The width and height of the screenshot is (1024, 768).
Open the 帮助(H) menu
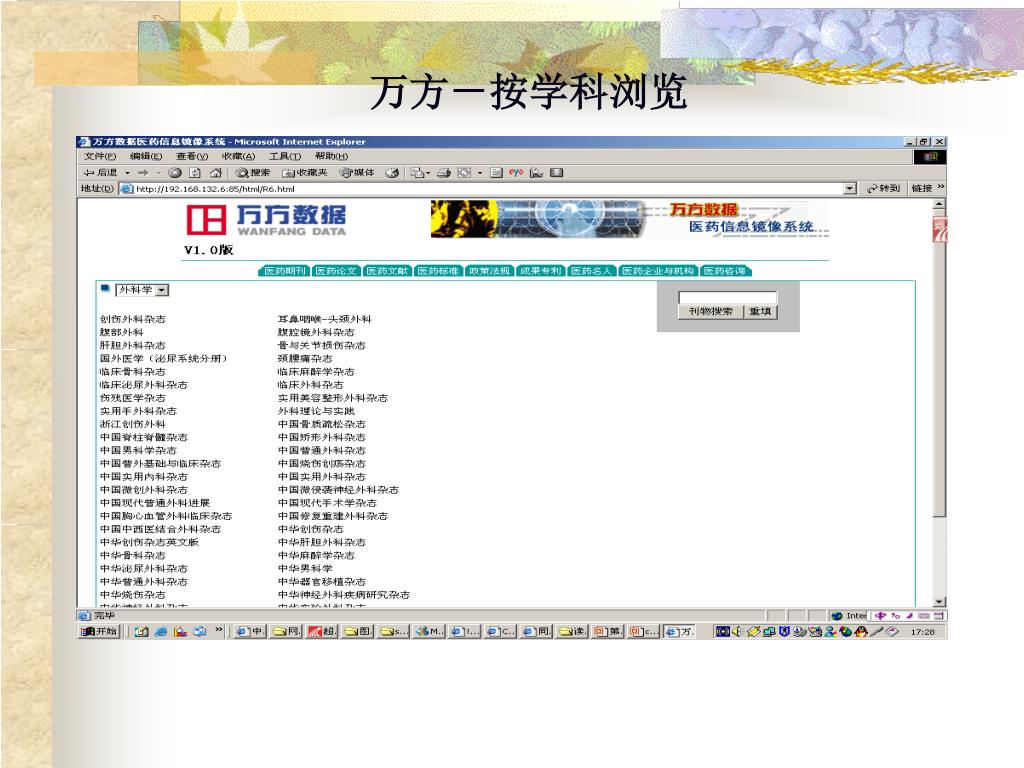(331, 156)
